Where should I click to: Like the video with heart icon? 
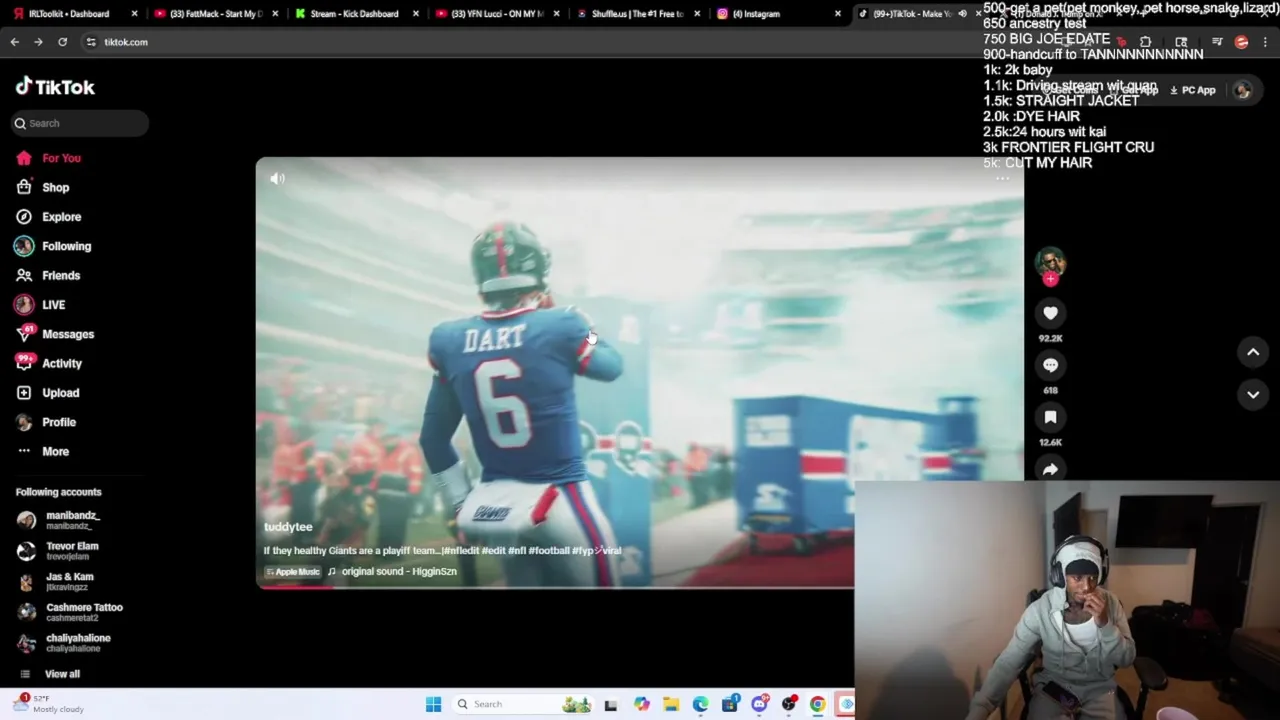pos(1050,313)
